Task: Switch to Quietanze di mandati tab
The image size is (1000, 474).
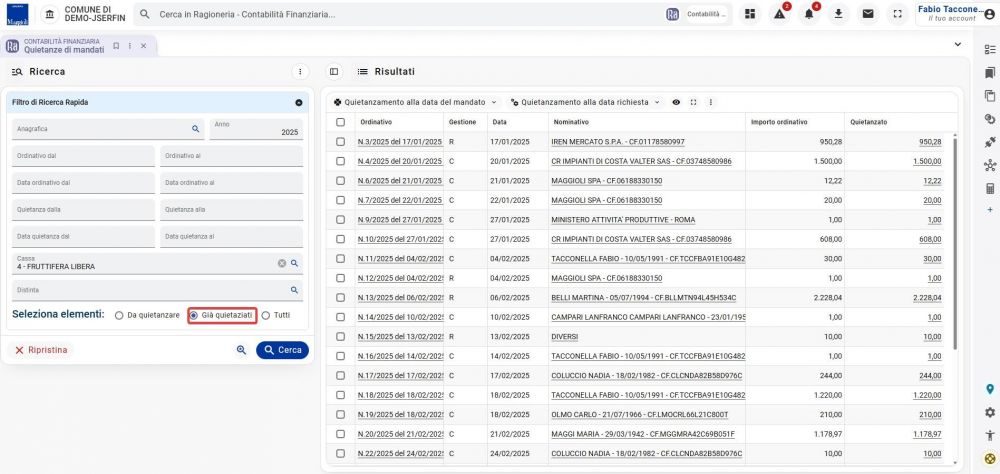Action: [x=64, y=46]
